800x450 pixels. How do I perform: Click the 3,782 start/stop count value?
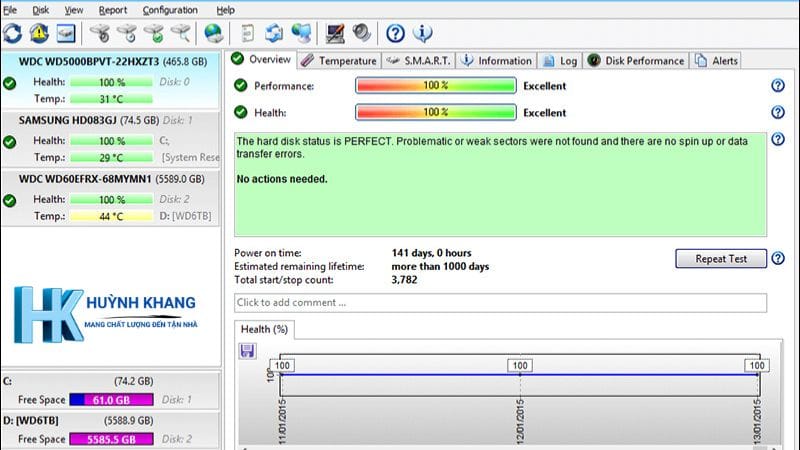404,280
